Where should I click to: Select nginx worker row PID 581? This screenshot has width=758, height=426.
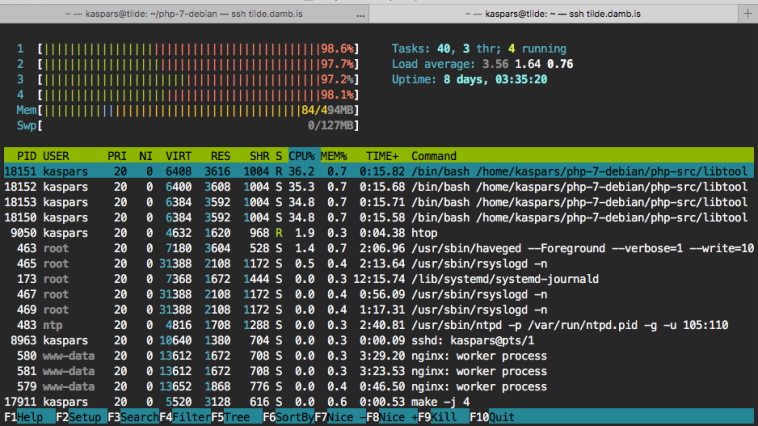(379, 371)
